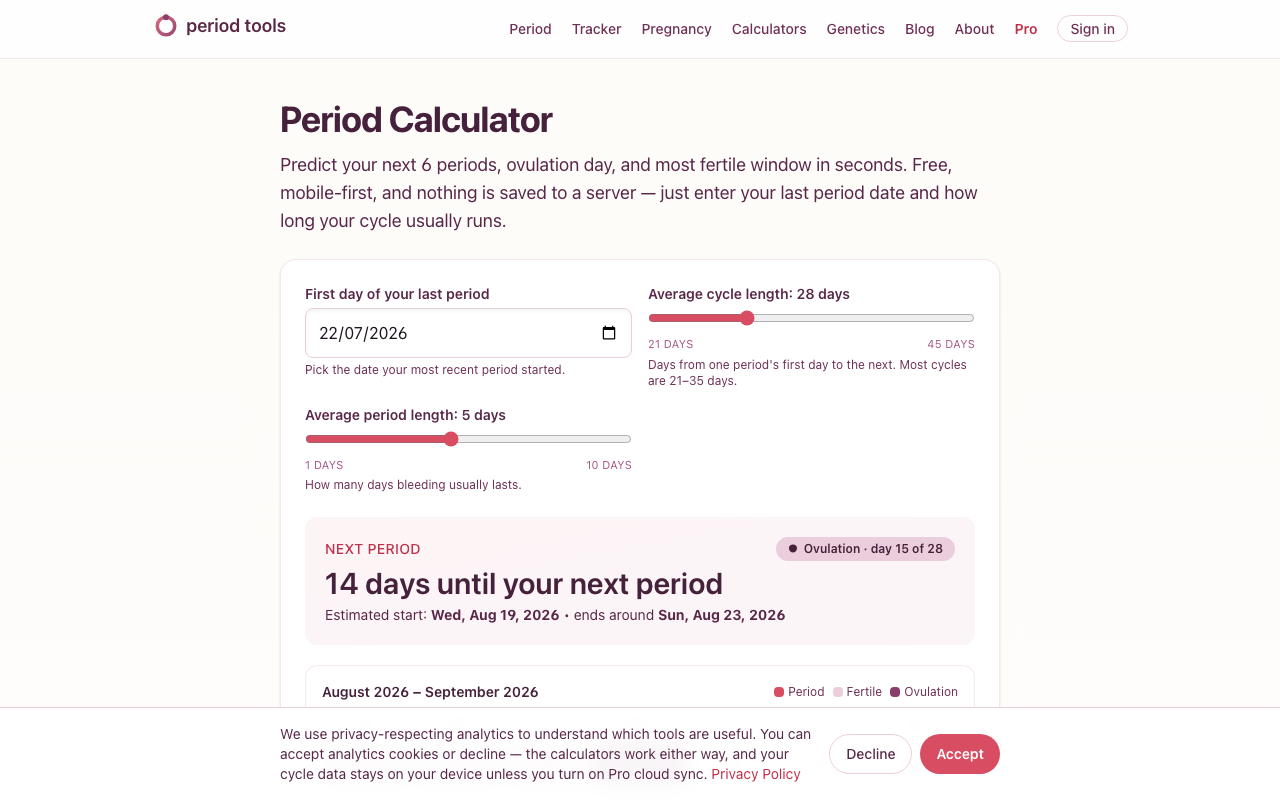Click the Ovulation day 15 of 28 badge
Screen dimensions: 1280x800
(x=865, y=549)
